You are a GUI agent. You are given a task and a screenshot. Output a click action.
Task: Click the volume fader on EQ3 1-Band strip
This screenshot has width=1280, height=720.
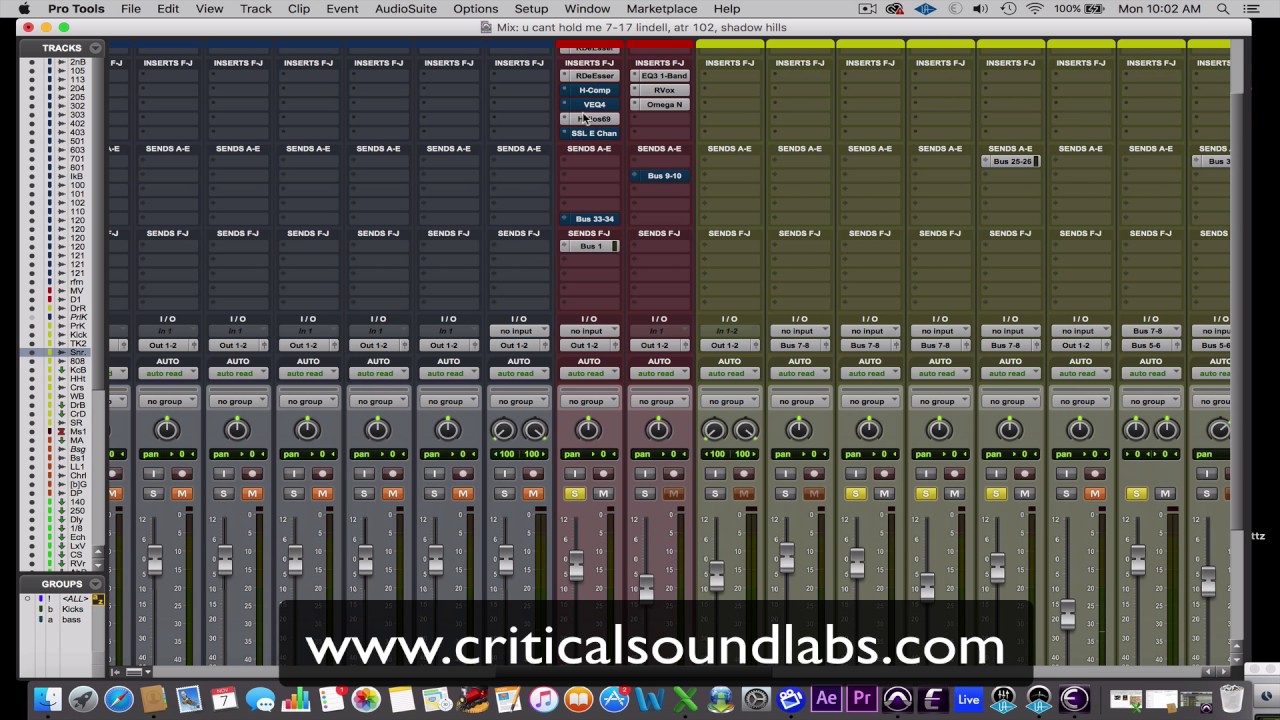646,589
